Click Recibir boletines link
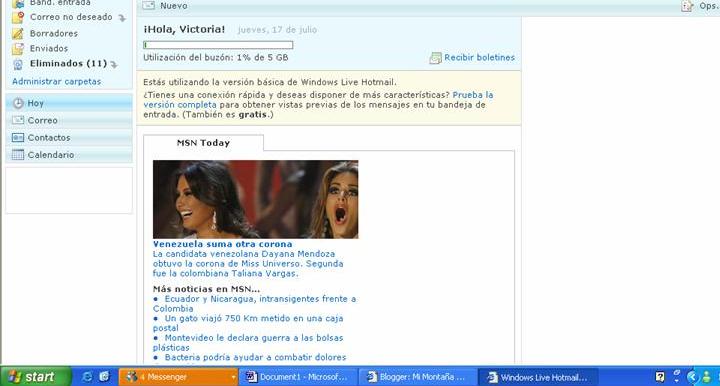720x386 pixels. tap(479, 57)
